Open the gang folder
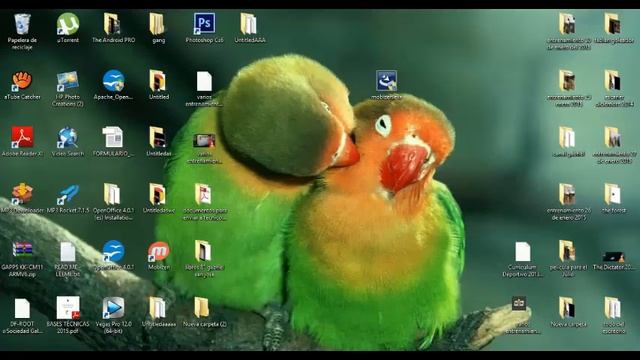This screenshot has height=360, width=640. (158, 24)
